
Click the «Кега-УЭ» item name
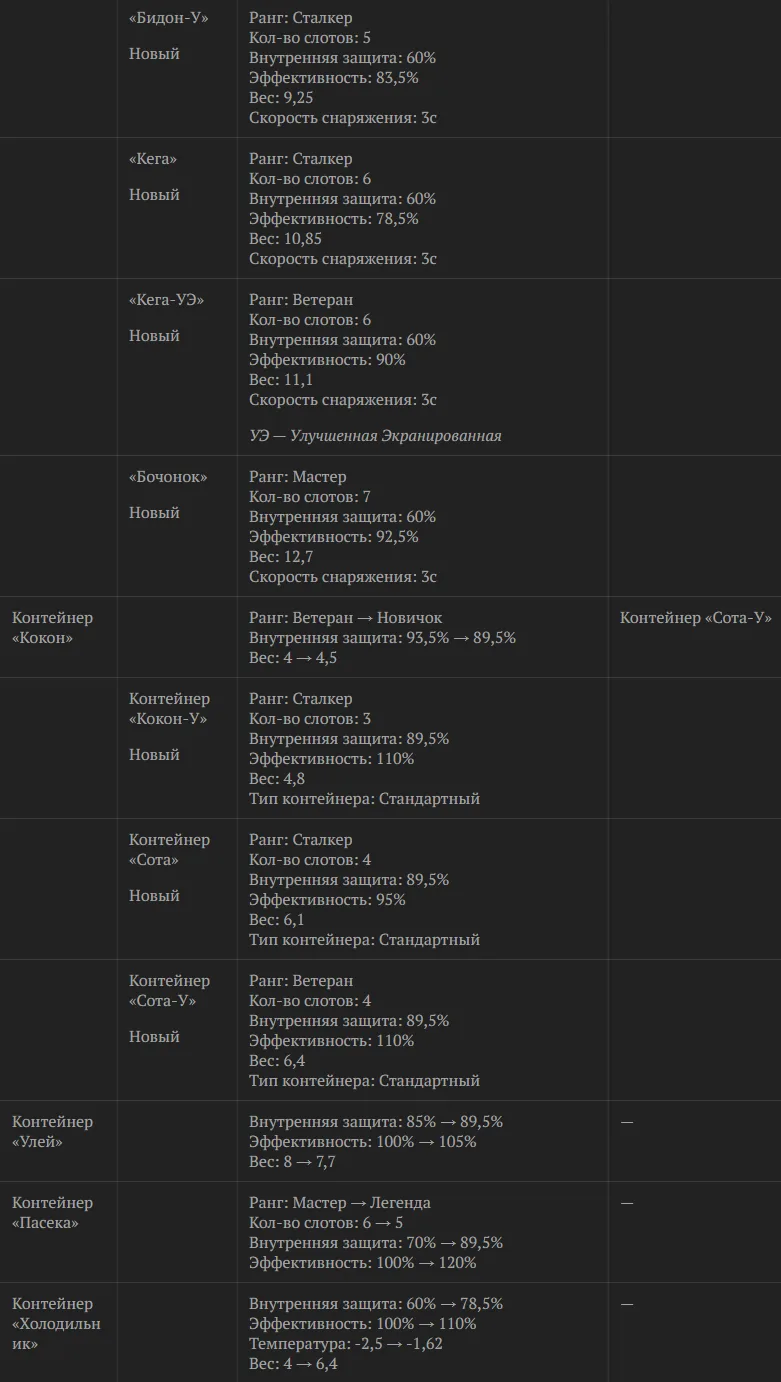(166, 300)
